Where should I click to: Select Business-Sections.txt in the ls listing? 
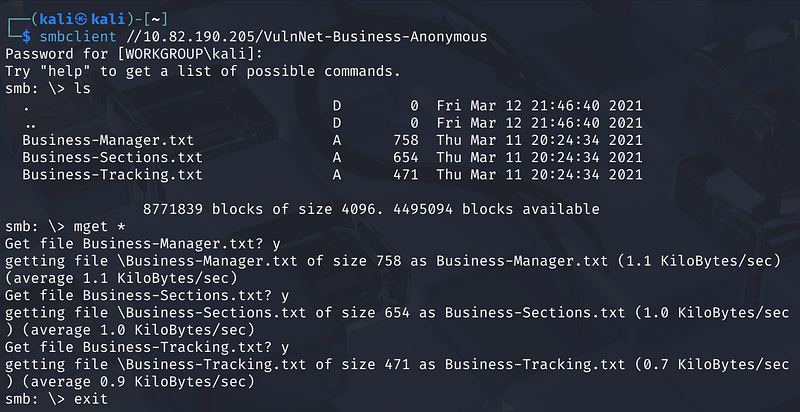(112, 157)
